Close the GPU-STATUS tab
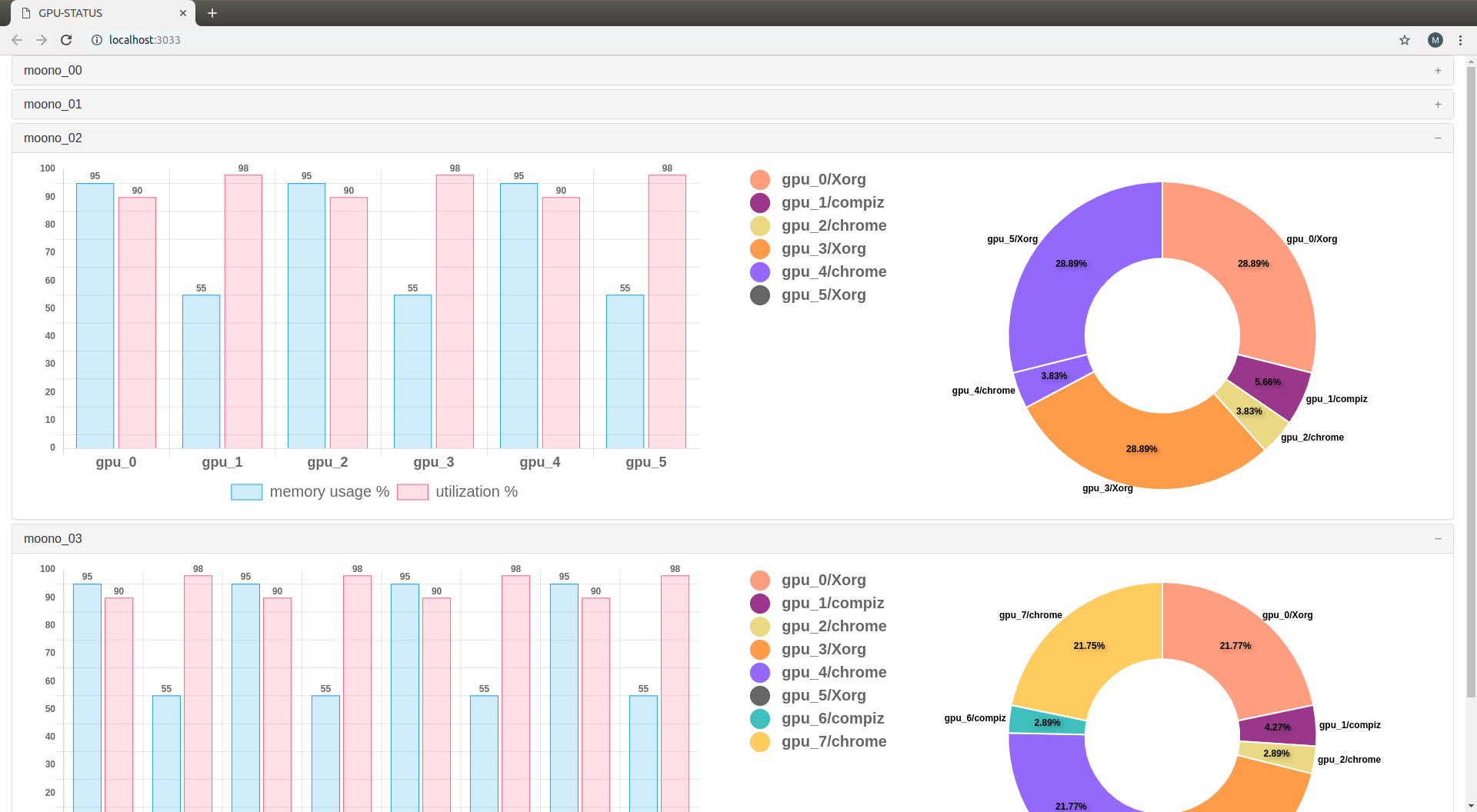1477x812 pixels. pos(183,13)
